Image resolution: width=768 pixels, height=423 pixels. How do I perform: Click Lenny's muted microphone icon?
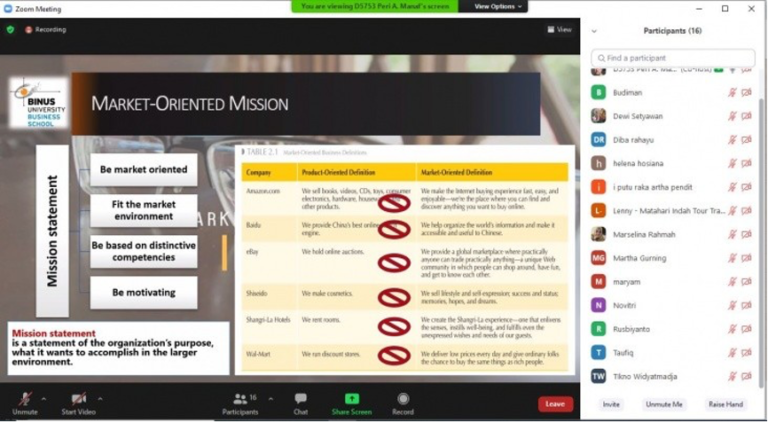pos(732,211)
